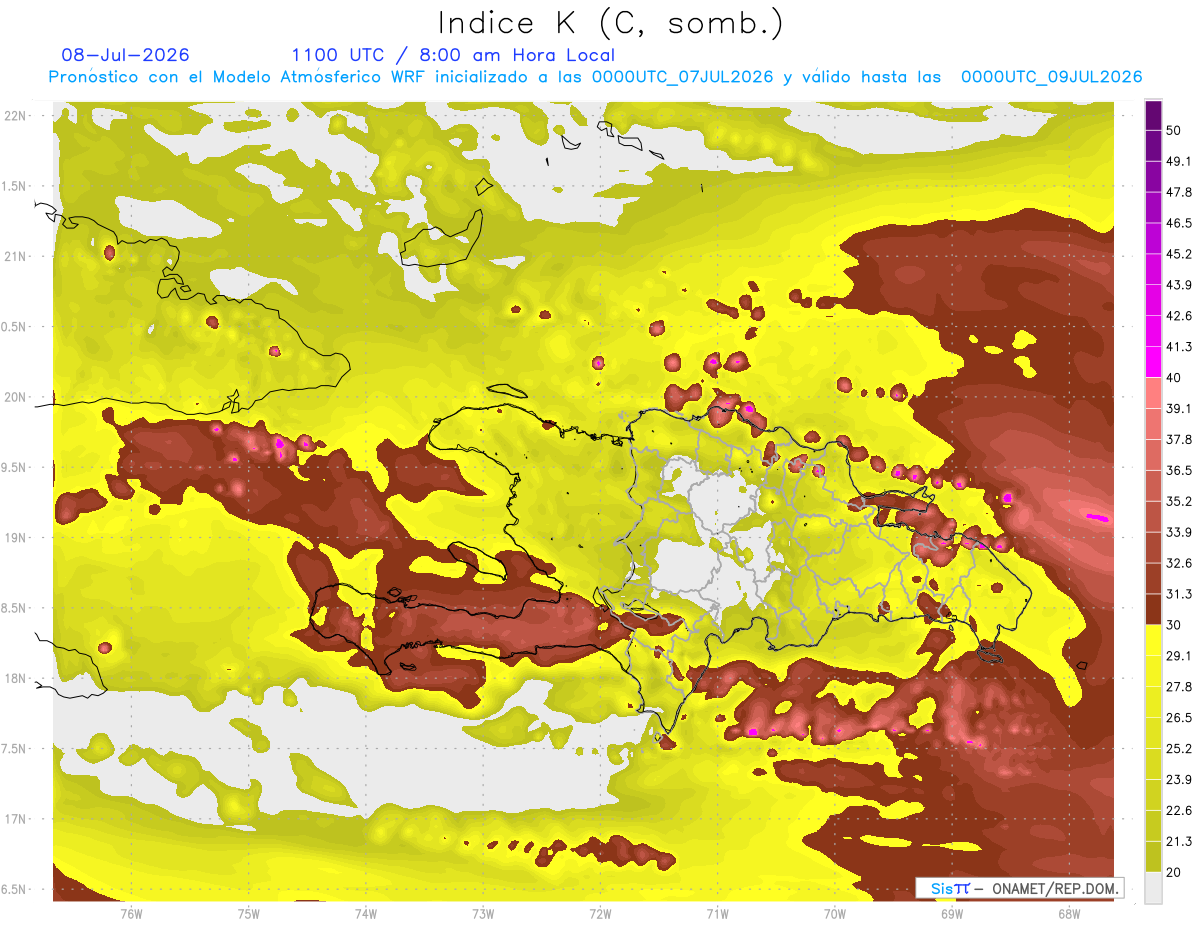
Task: Click colorbar label '45.2'
Action: pos(1178,253)
